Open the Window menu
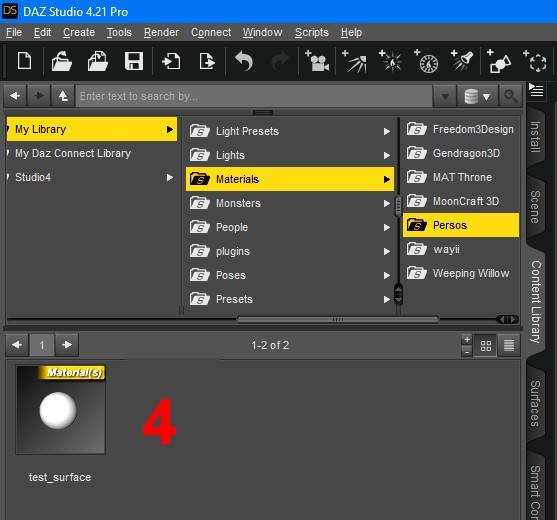The height and width of the screenshot is (520, 557). point(263,32)
